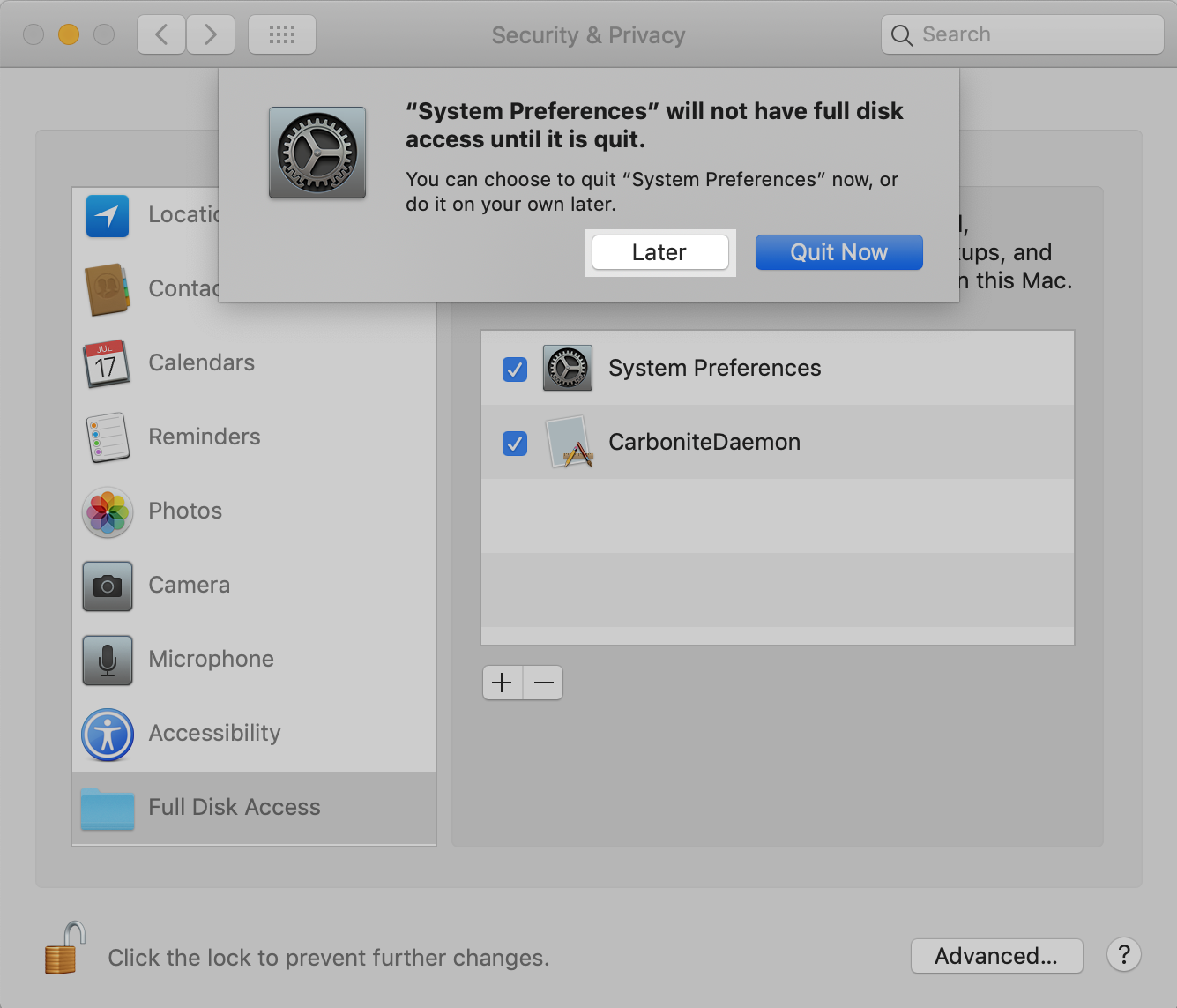Click Quit Now in the alert
Viewport: 1177px width, 1008px height.
click(x=838, y=252)
